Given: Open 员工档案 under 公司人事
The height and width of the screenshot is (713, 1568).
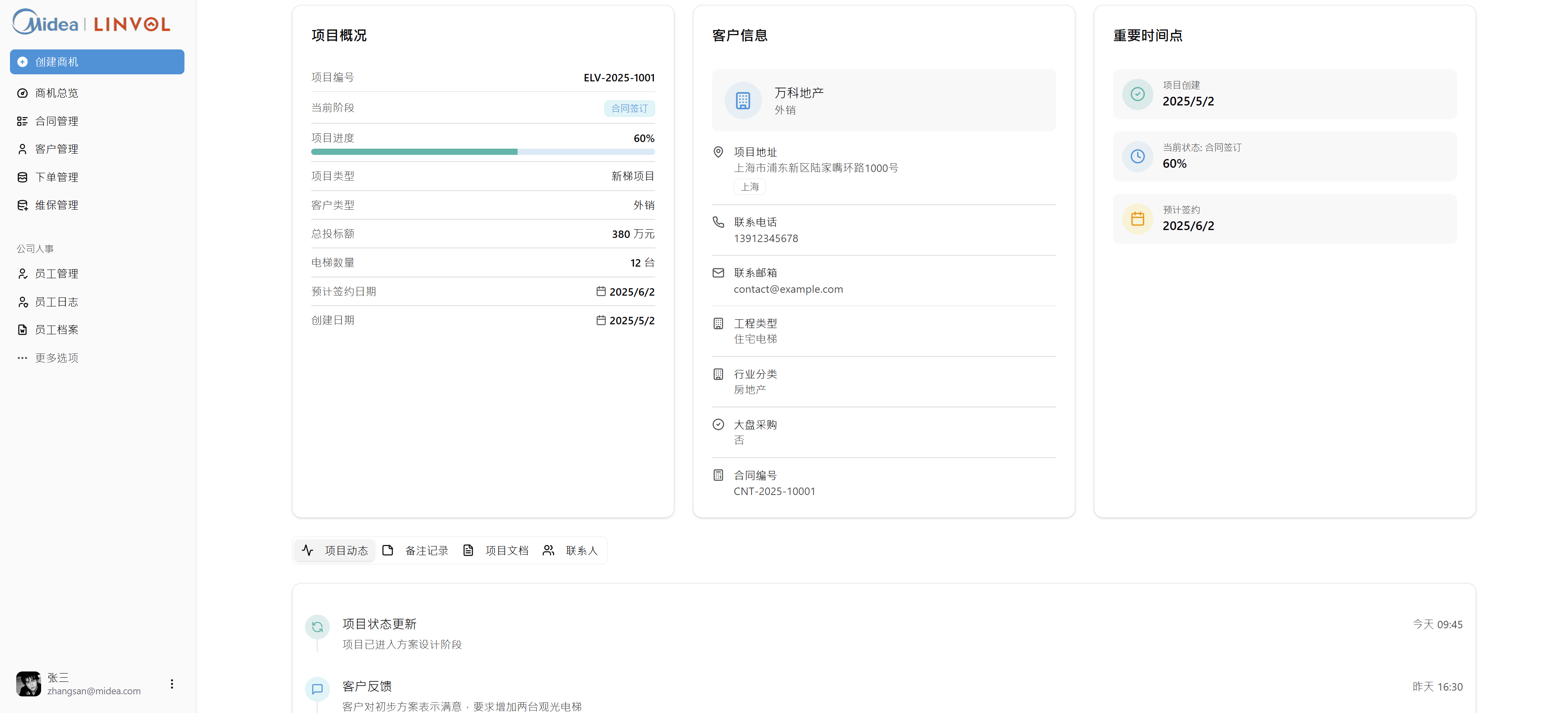Looking at the screenshot, I should click(x=57, y=329).
